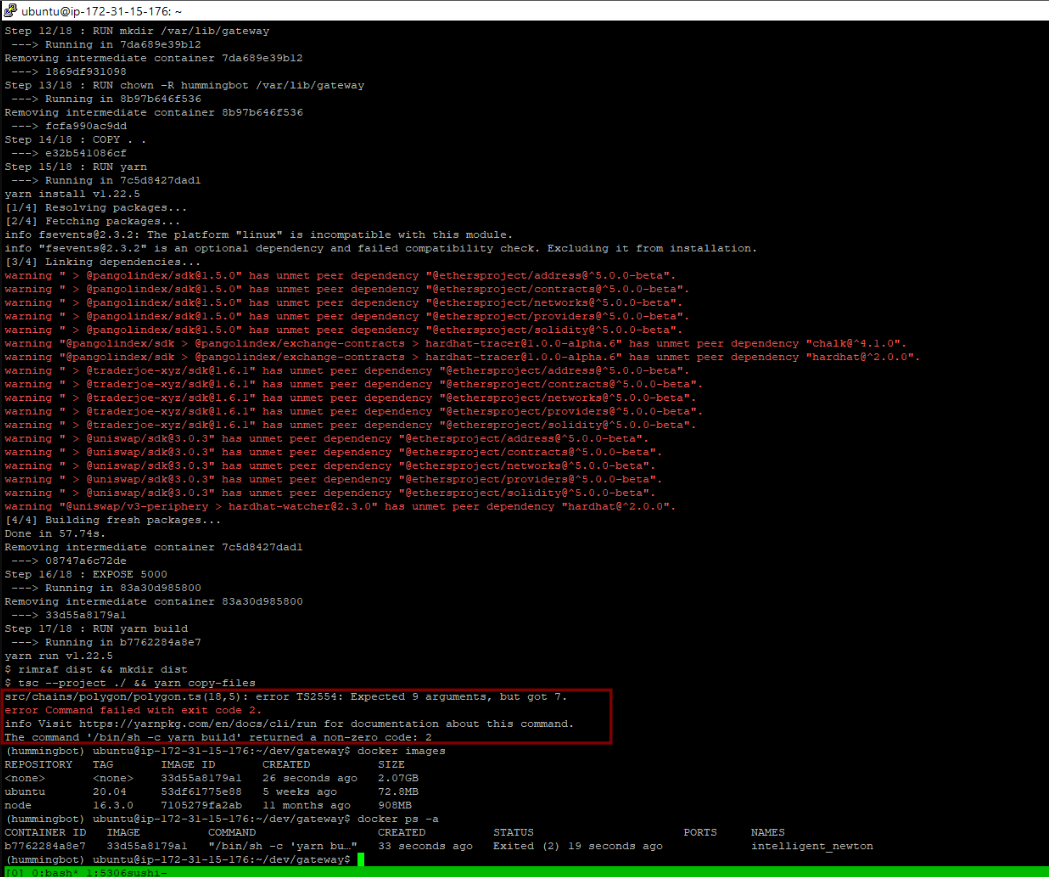Image resolution: width=1049 pixels, height=877 pixels.
Task: Click the TAG column header
Action: pyautogui.click(x=103, y=765)
